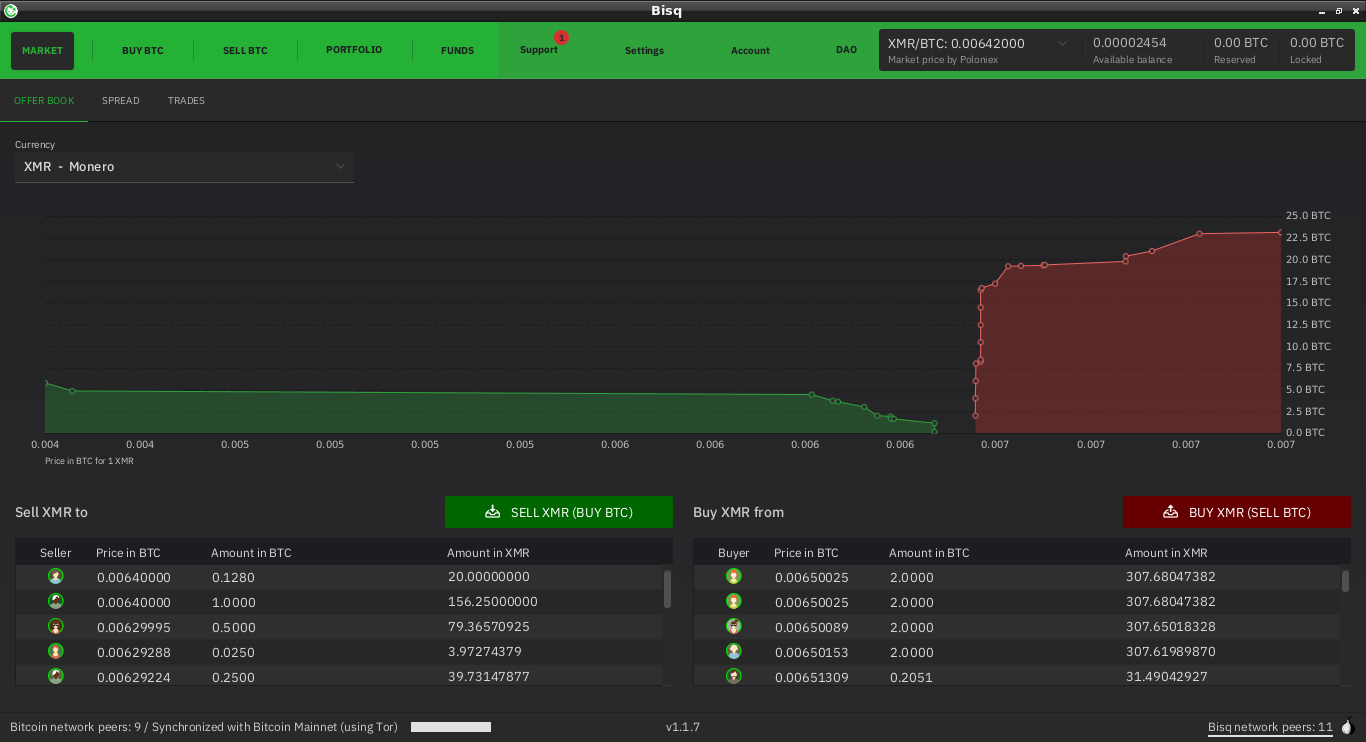Sort by the Seller column header

56,553
